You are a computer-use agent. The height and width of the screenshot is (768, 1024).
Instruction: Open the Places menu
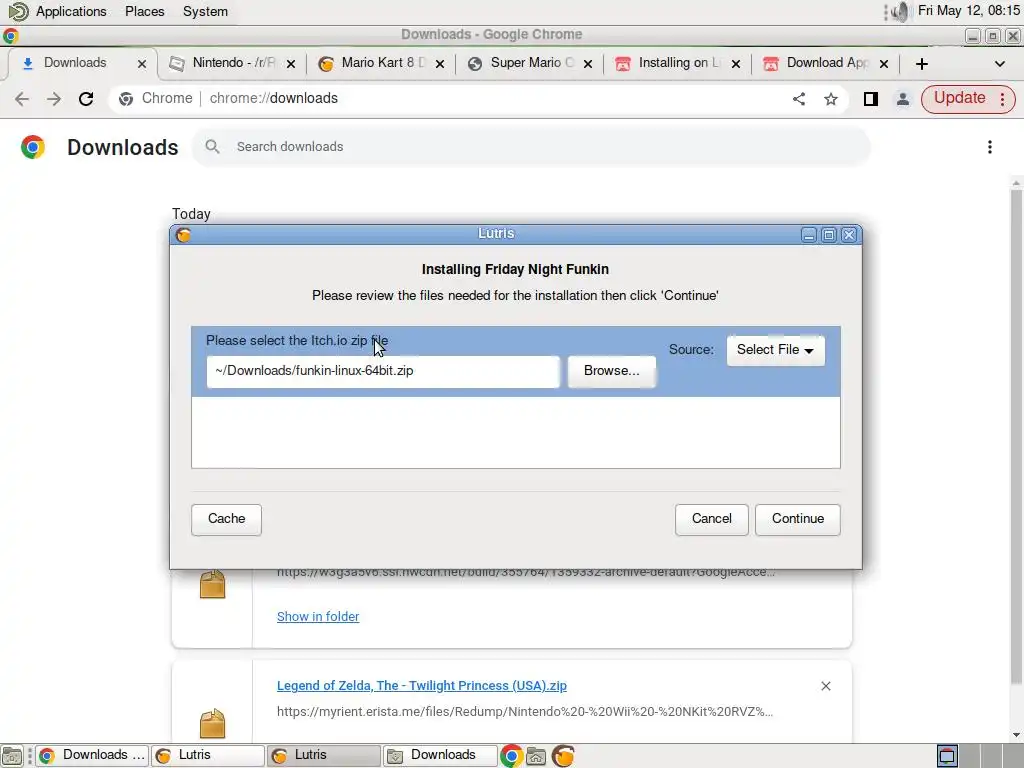(144, 12)
